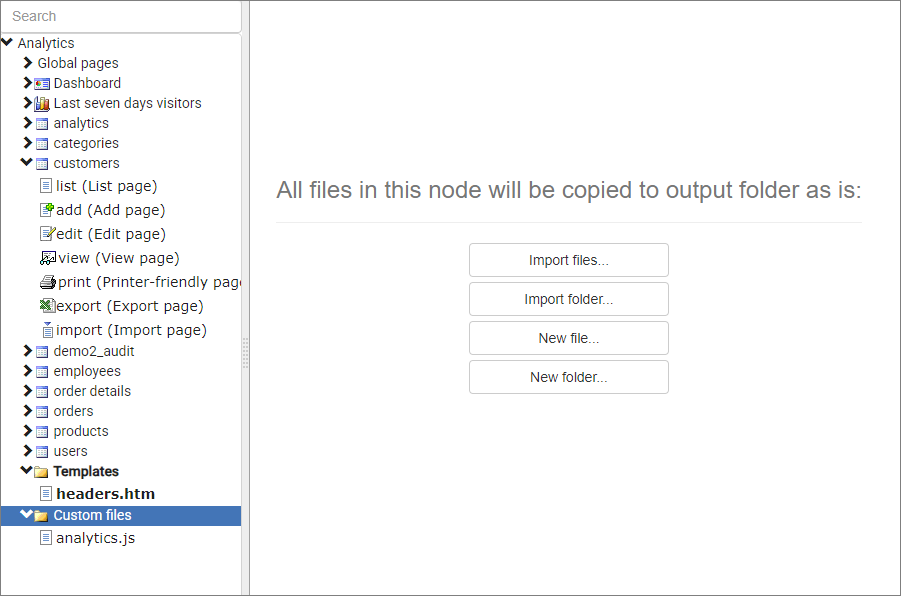This screenshot has height=596, width=901.
Task: Click the Last seven days visitors chart icon
Action: pos(42,103)
